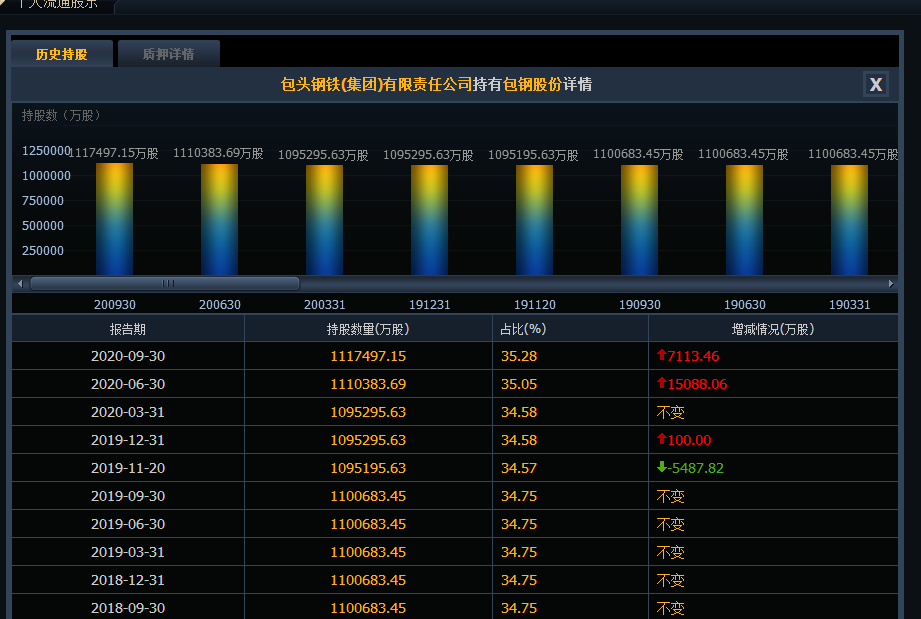Select the 200930 bar in the chart

115,219
